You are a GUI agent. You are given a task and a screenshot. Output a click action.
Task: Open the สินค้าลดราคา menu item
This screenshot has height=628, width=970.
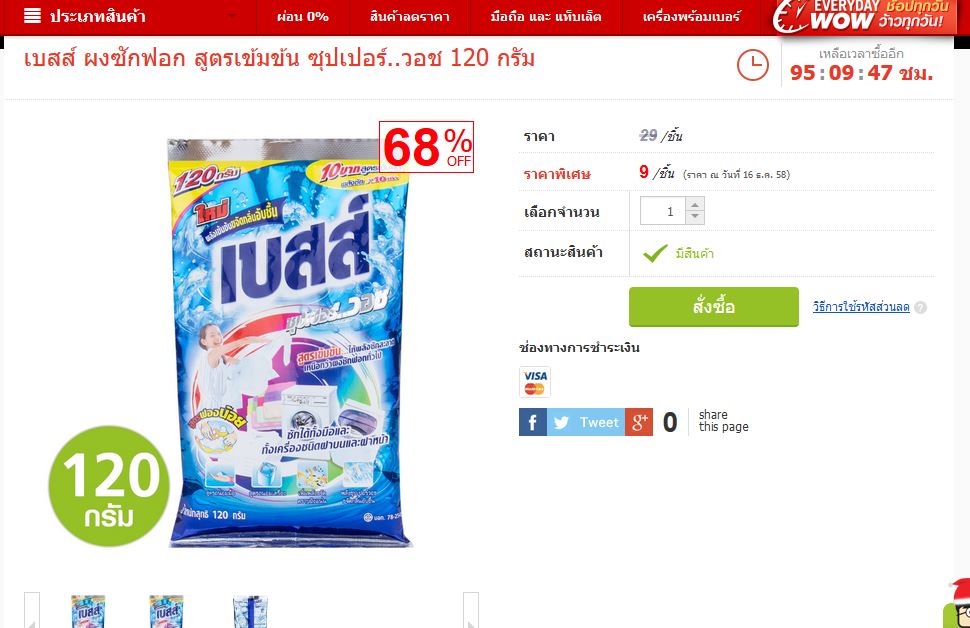[x=410, y=17]
